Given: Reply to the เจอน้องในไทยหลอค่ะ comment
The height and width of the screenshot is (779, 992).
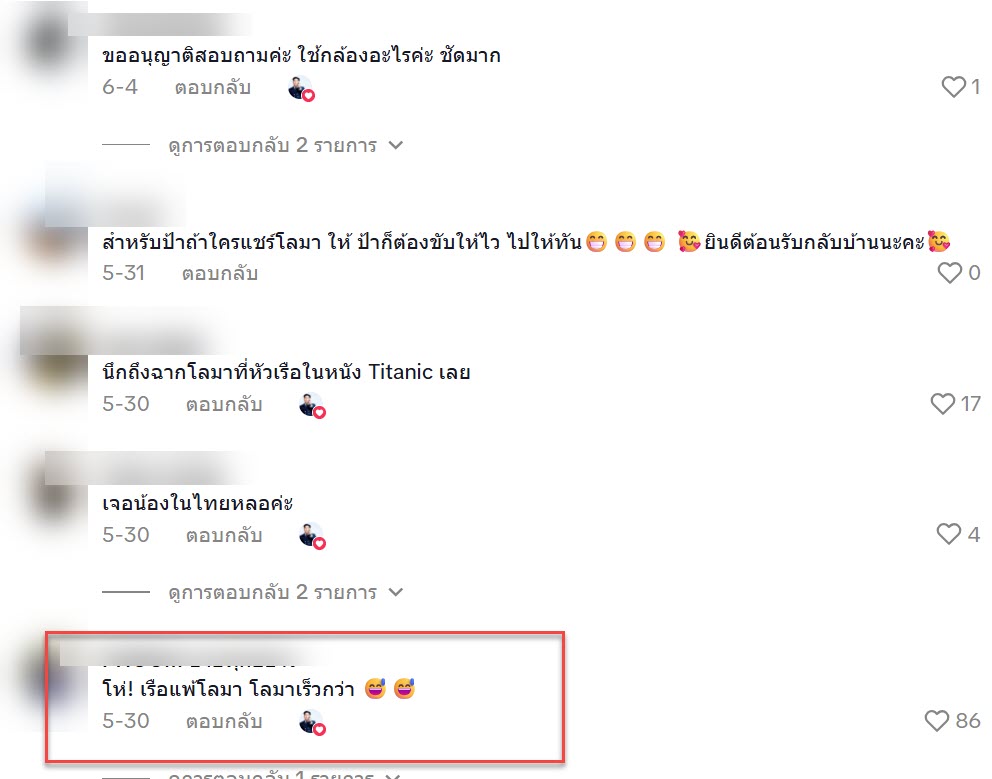Looking at the screenshot, I should 224,535.
